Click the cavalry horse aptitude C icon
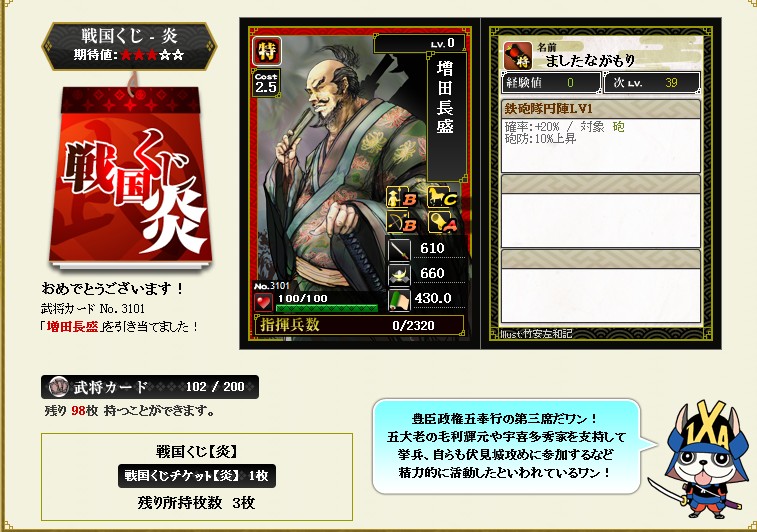 pos(443,197)
